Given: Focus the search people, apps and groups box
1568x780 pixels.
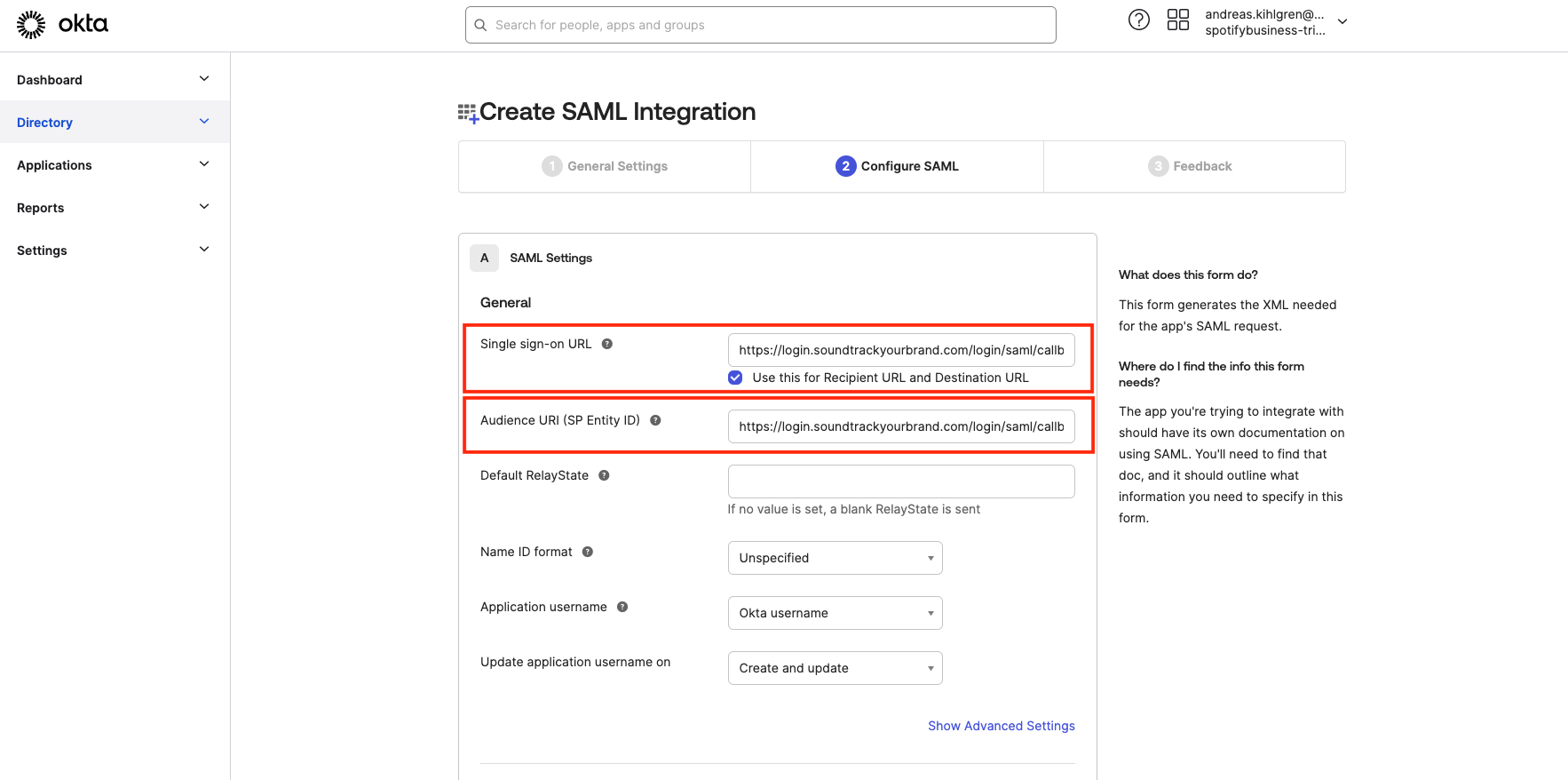Looking at the screenshot, I should 761,25.
